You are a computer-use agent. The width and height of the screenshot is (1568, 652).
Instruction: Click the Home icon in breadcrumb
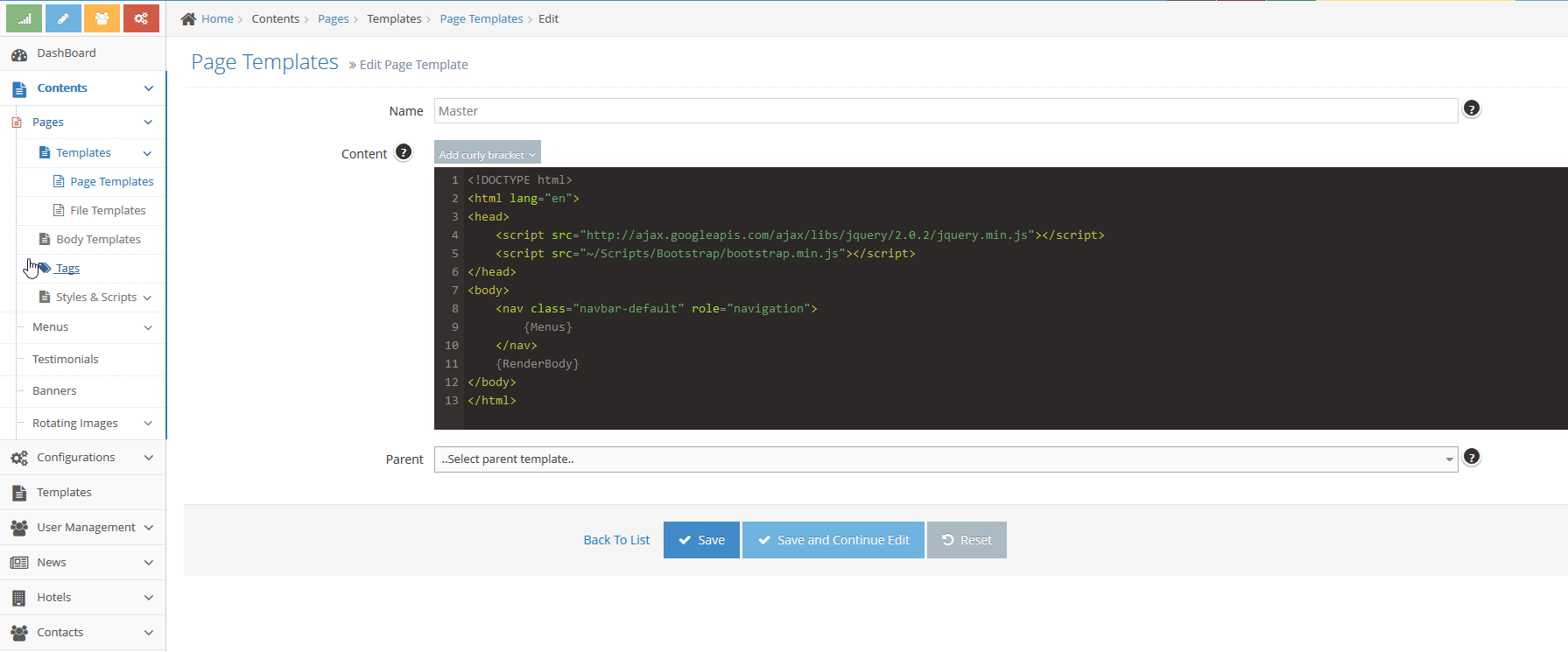(x=188, y=19)
